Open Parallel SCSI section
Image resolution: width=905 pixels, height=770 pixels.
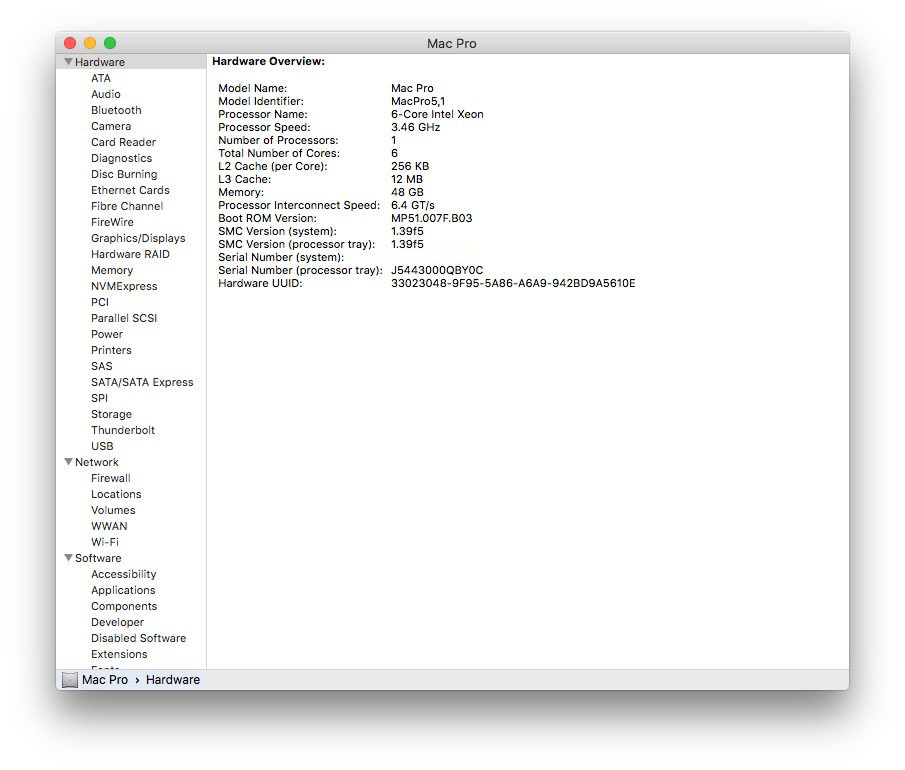coord(124,318)
